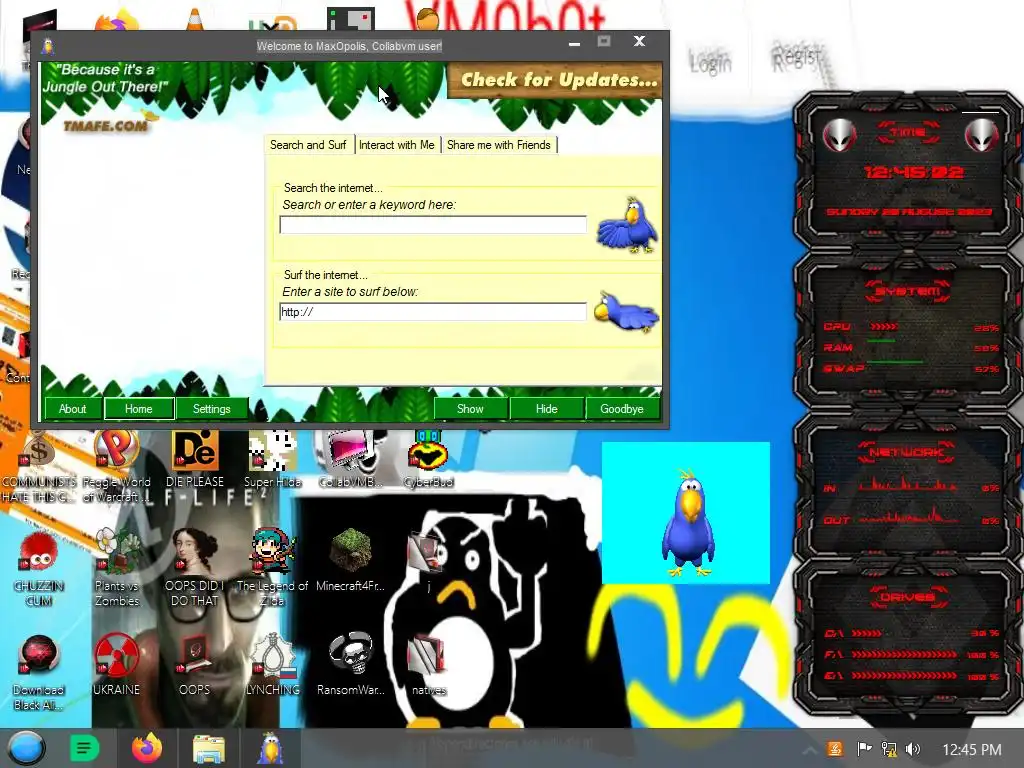Select the RansomWar skull desktop icon

(351, 665)
